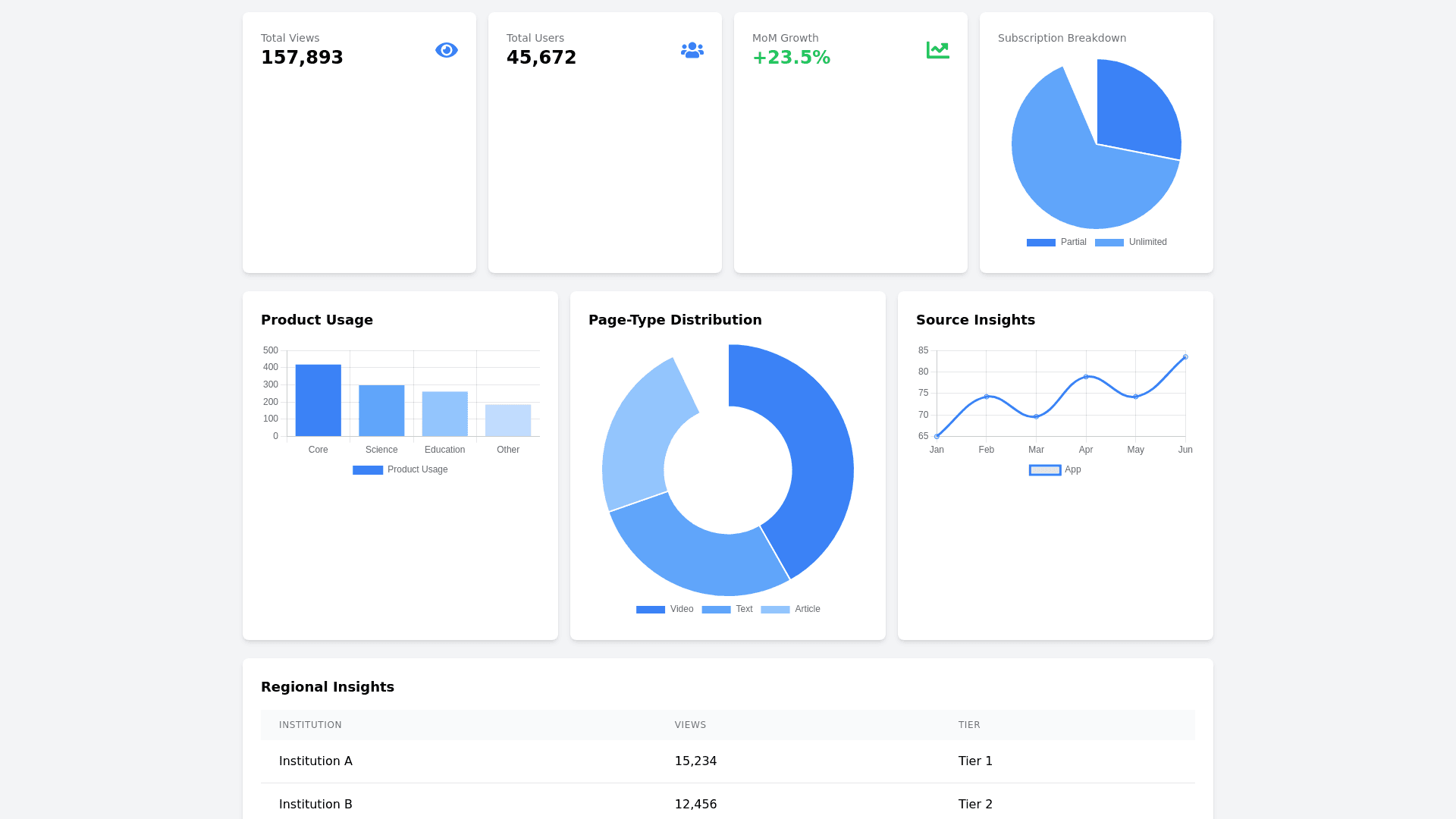Toggle Video legend in Page-Type Distribution
Viewport: 1456px width, 819px height.
point(664,610)
